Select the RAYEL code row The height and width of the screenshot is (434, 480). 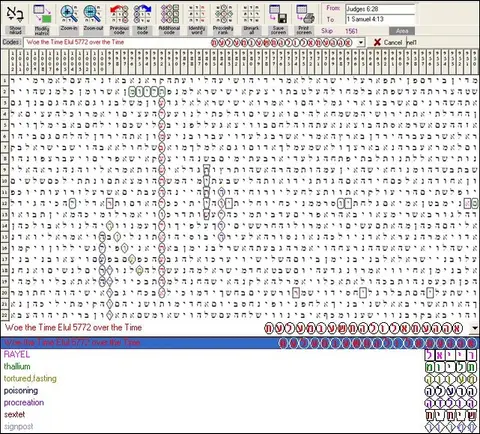240,355
